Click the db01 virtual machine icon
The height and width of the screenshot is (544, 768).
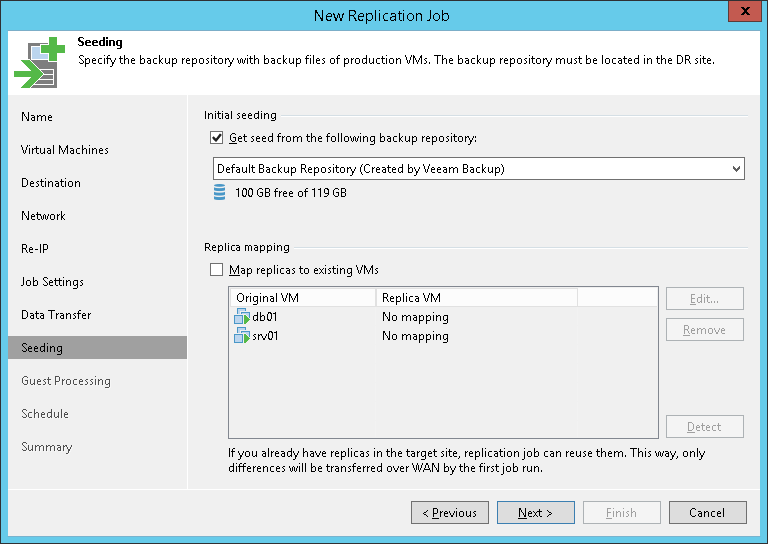coord(242,317)
